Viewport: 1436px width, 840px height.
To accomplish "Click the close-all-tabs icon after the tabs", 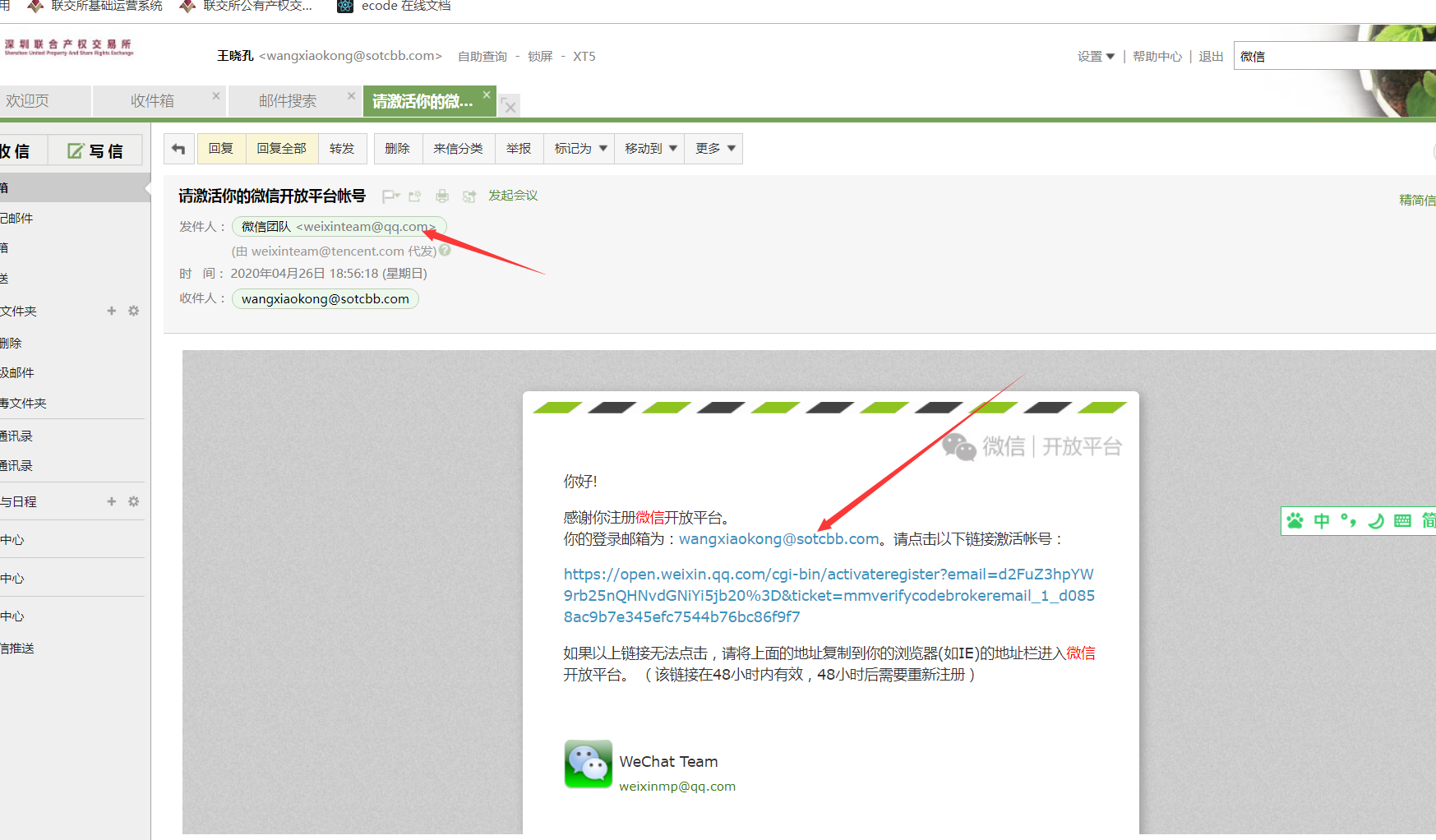I will 510,106.
